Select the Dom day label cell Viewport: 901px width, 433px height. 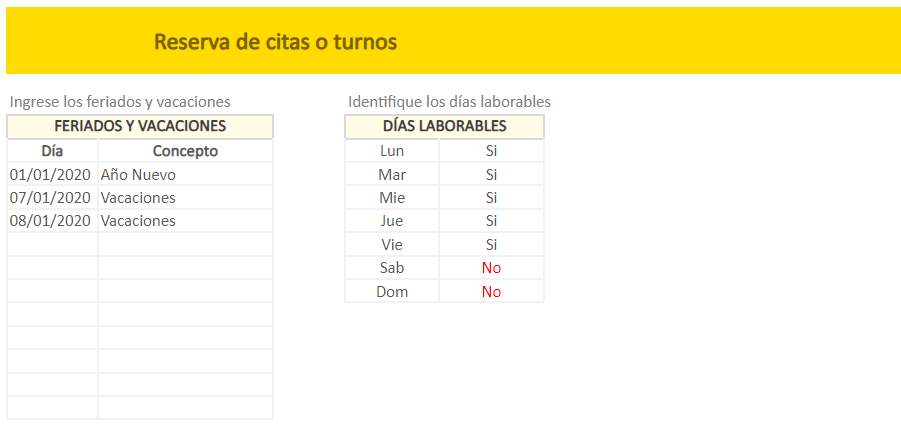[392, 291]
